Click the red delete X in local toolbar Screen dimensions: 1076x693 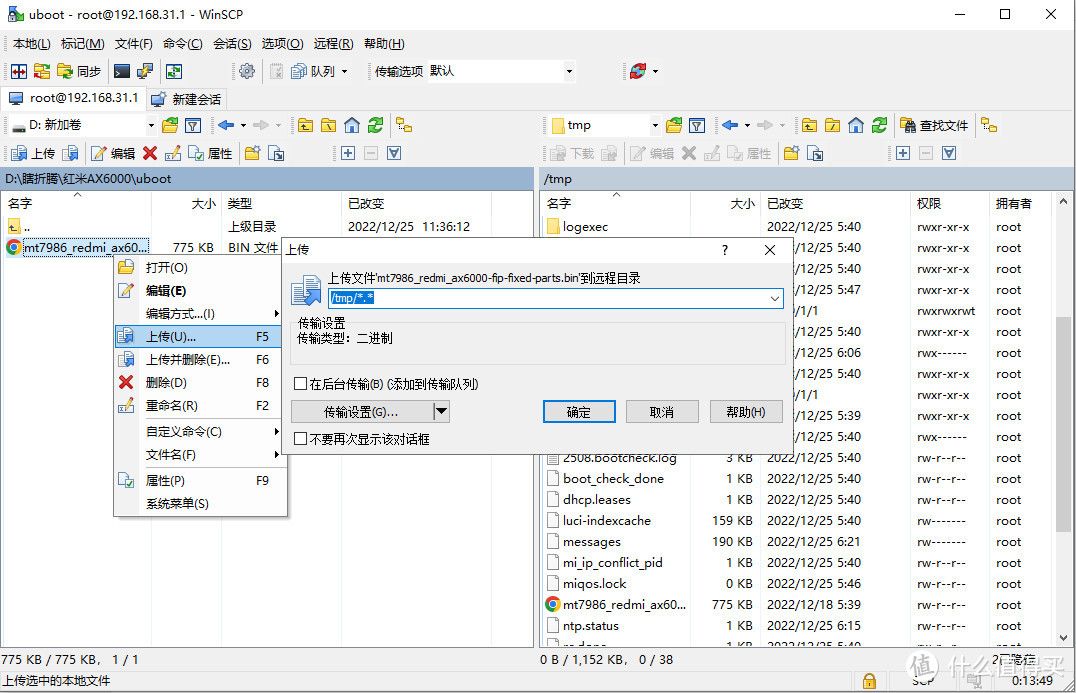point(150,153)
